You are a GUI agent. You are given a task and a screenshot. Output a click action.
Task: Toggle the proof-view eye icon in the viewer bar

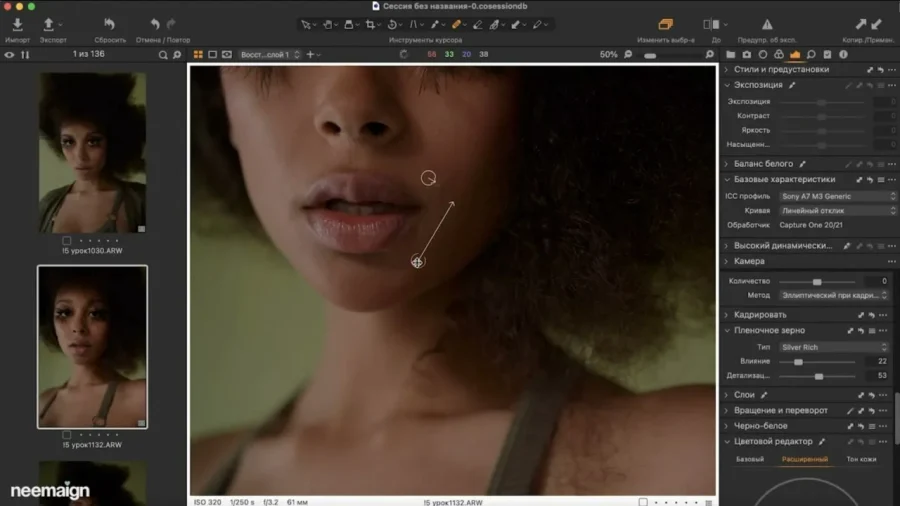point(227,55)
